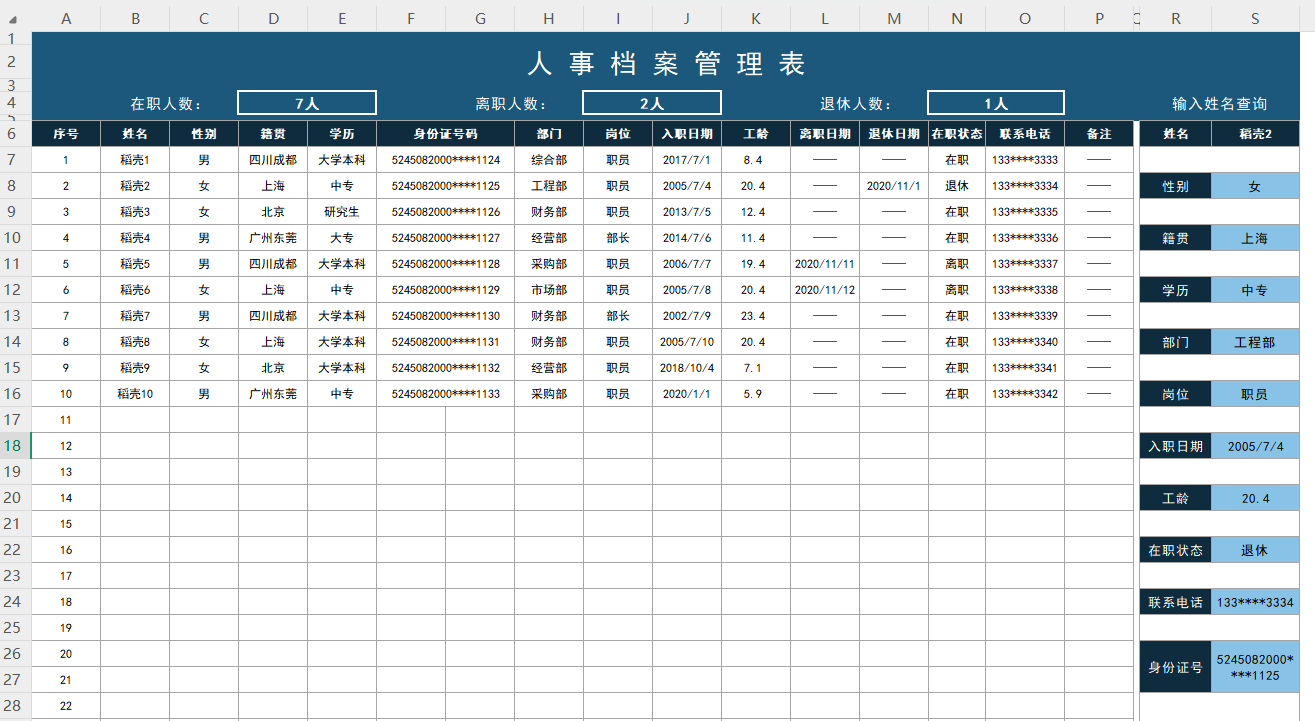This screenshot has height=721, width=1315.
Task: Select cell containing employee name 稻壳5
Action: coord(135,263)
